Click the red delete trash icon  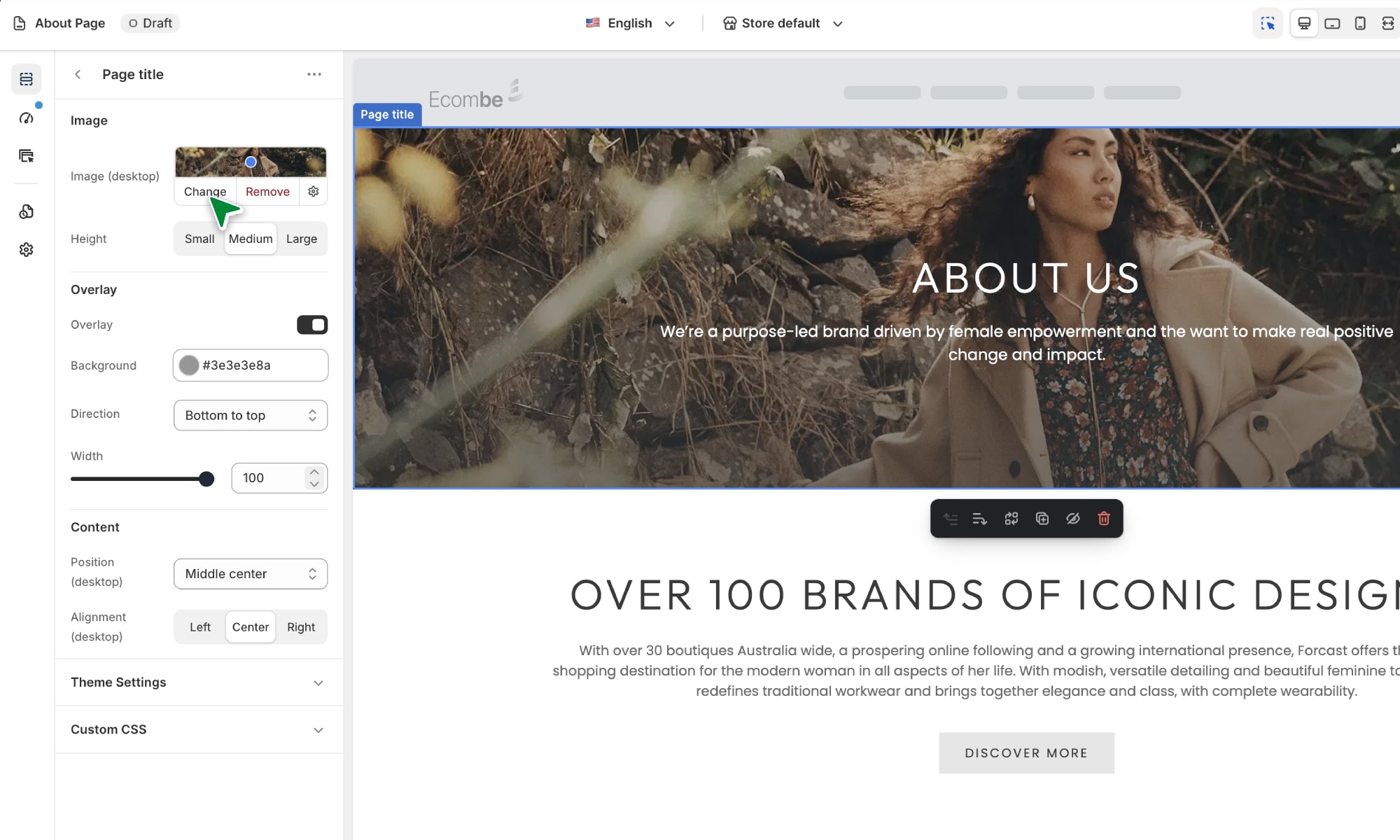[x=1104, y=519]
